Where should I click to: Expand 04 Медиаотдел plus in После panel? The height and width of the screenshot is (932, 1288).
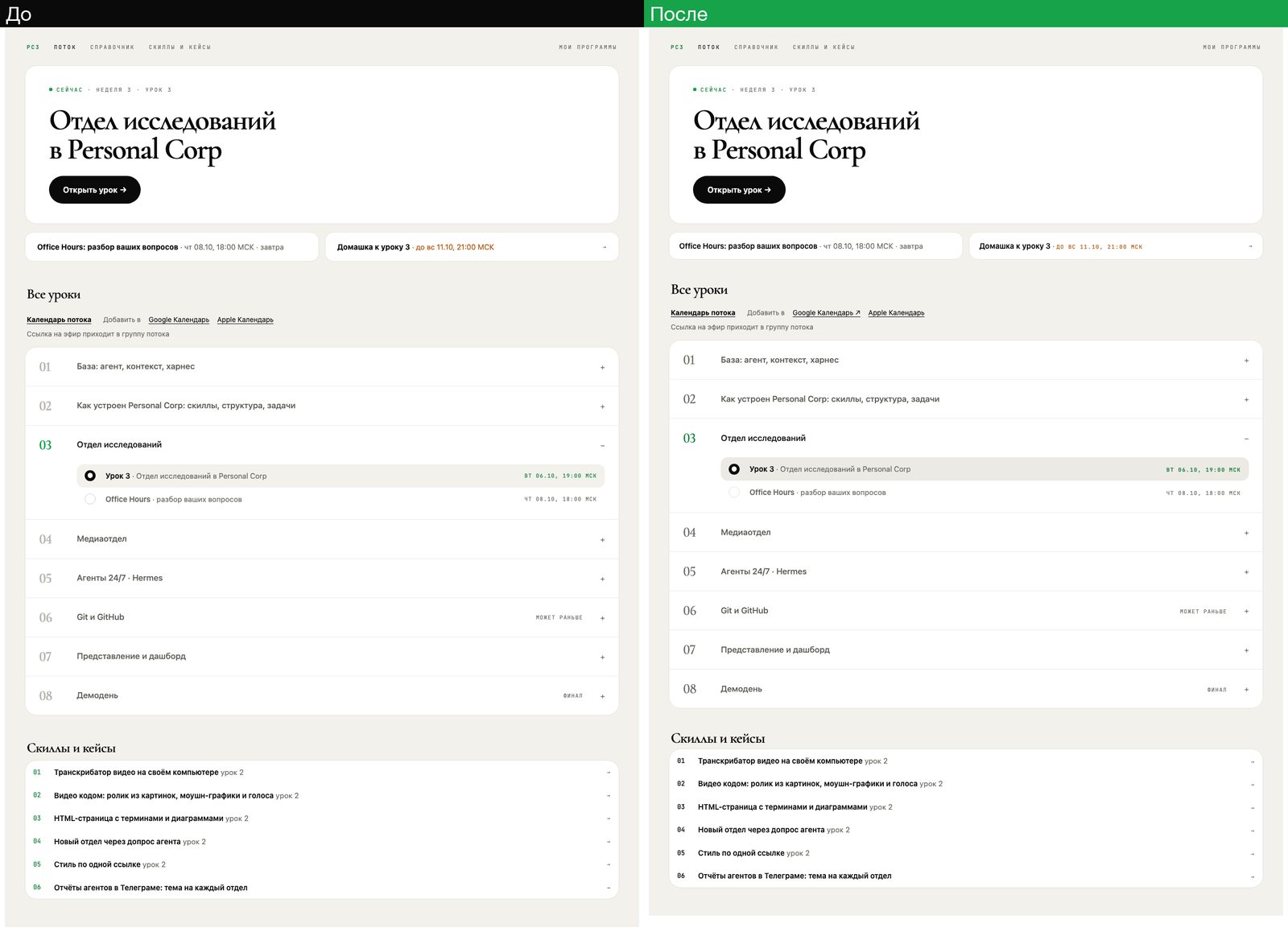[x=1246, y=533]
